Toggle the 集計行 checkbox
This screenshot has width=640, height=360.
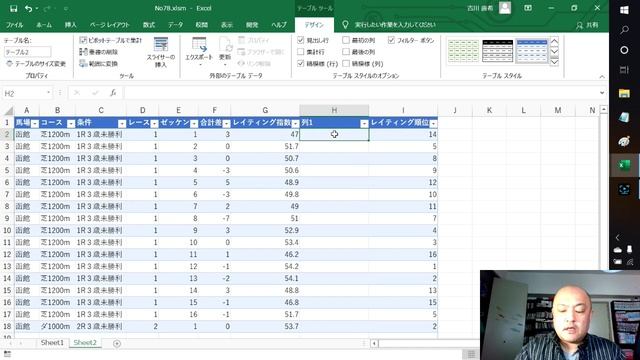301,52
